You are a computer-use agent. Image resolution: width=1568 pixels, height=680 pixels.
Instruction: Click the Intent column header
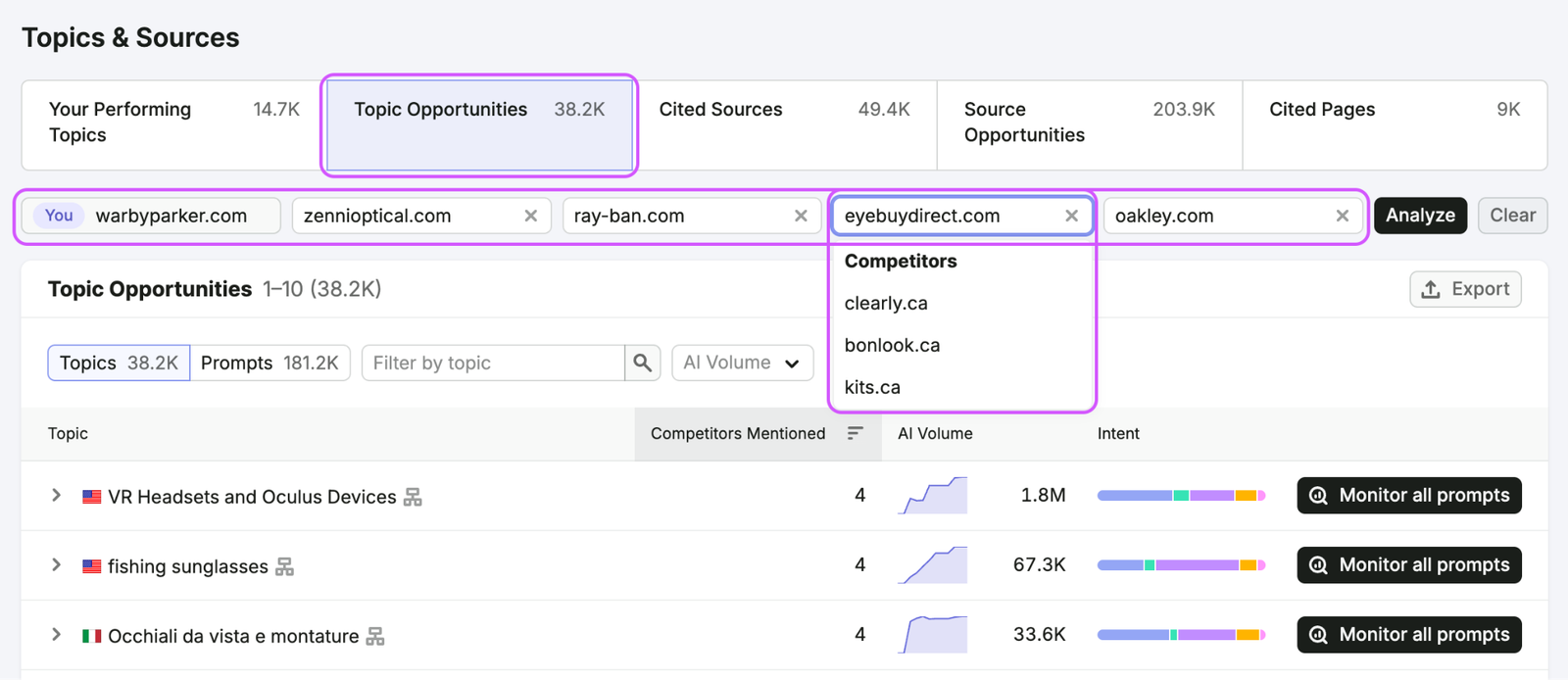tap(1118, 433)
